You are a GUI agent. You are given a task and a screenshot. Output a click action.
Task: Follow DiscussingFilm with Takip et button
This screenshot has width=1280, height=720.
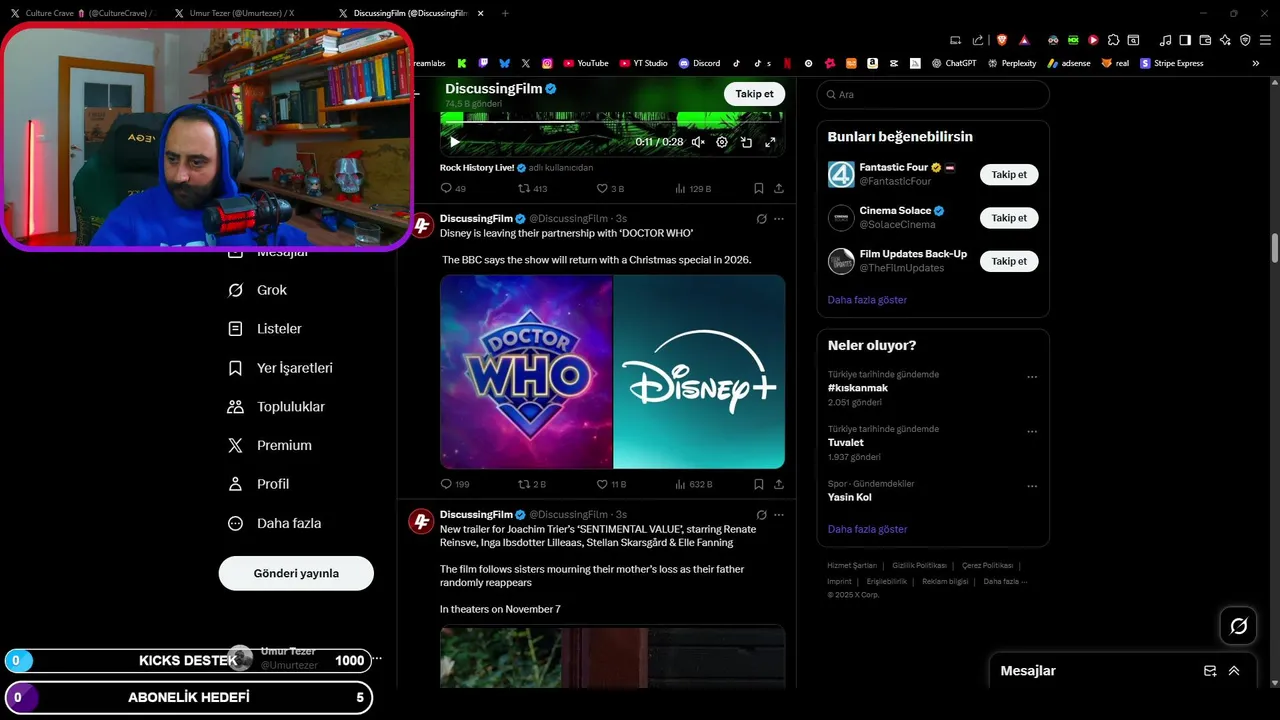tap(754, 94)
